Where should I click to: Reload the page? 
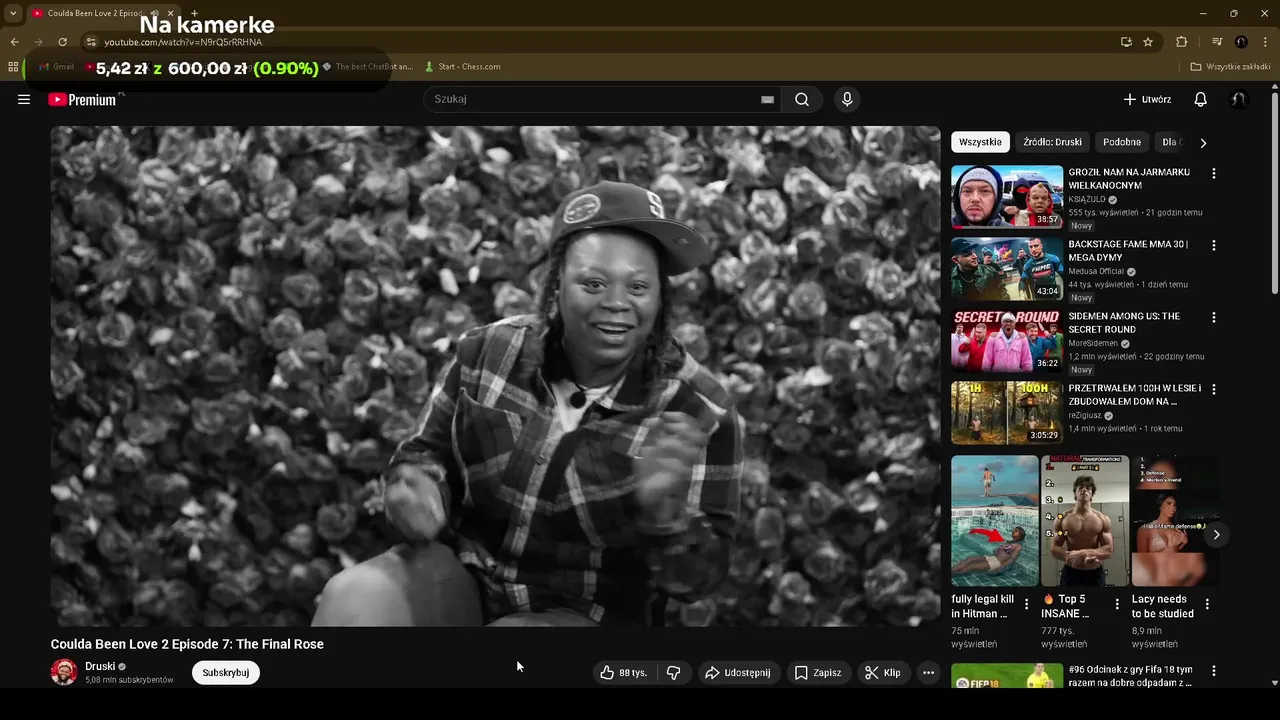62,42
